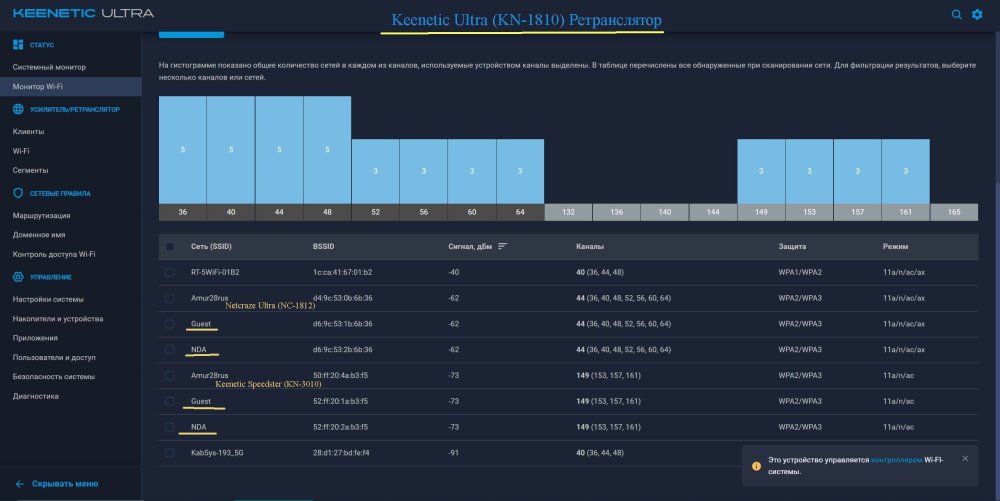The image size is (1000, 501).
Task: Filter by channel 149 label
Action: [761, 212]
